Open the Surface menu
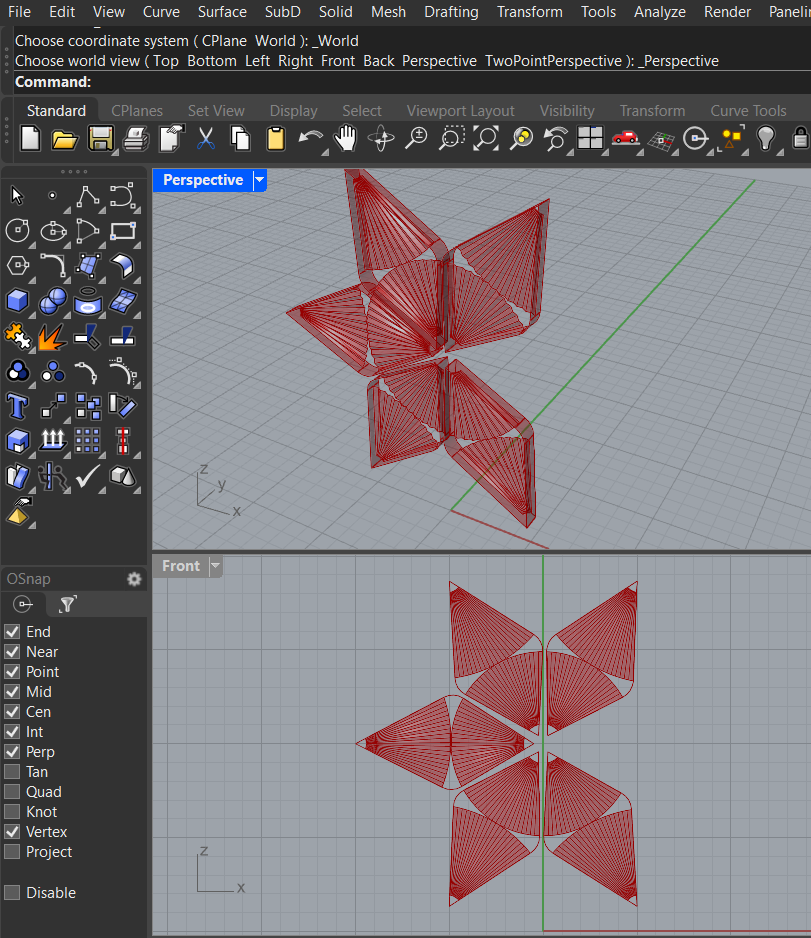The image size is (811, 938). tap(222, 12)
